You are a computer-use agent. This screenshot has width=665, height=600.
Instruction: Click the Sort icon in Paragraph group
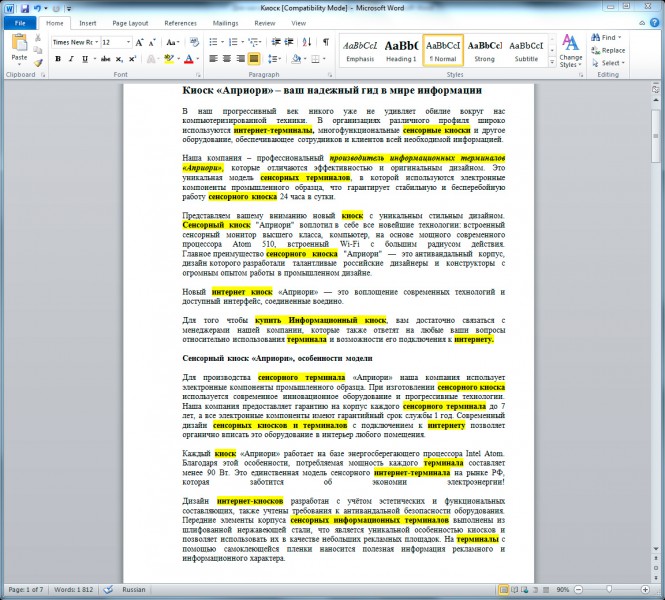click(307, 42)
